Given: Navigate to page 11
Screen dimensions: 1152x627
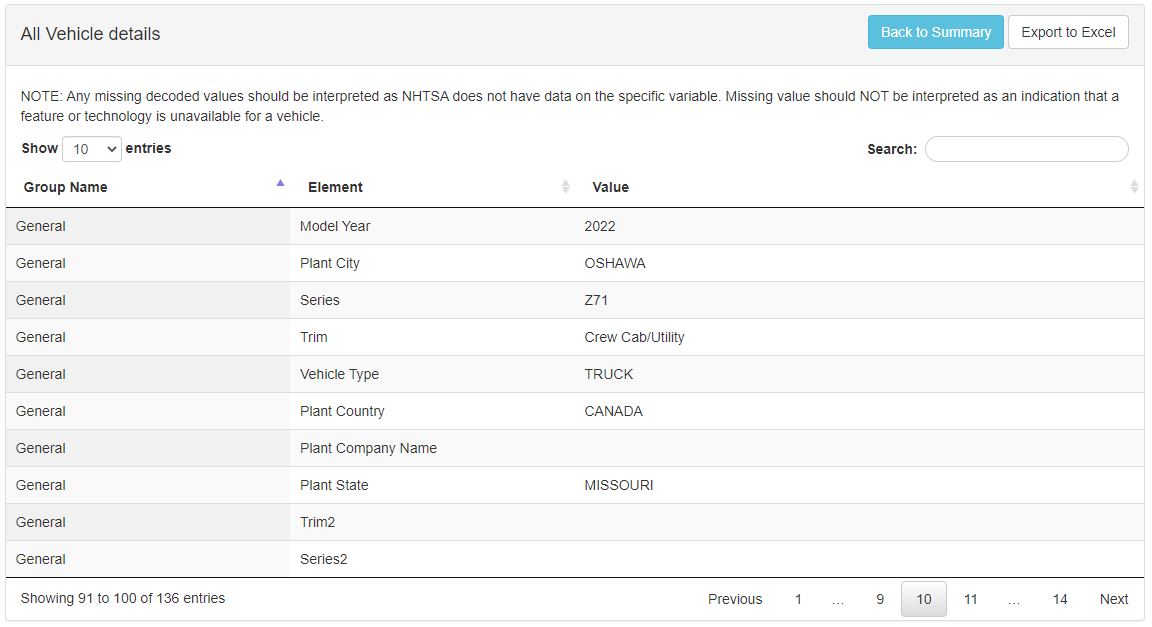Looking at the screenshot, I should (x=970, y=599).
